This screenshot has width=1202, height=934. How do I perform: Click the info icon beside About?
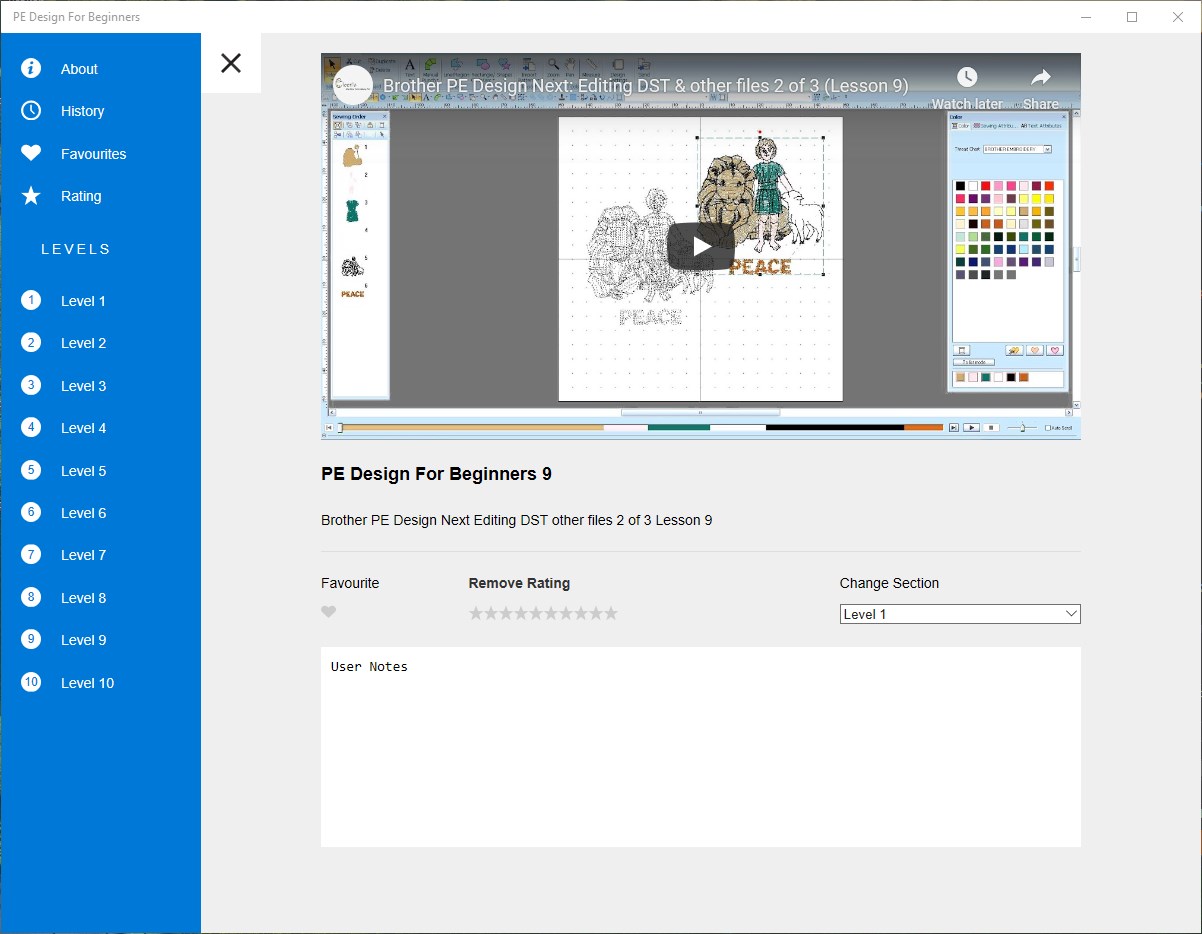pyautogui.click(x=31, y=68)
